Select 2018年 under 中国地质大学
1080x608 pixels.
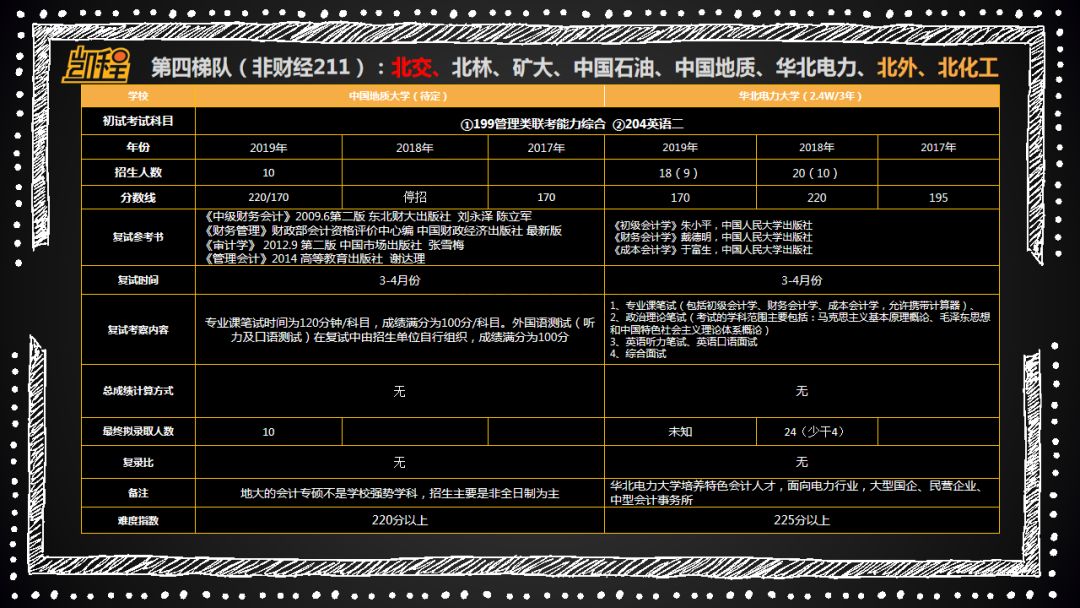[x=415, y=147]
